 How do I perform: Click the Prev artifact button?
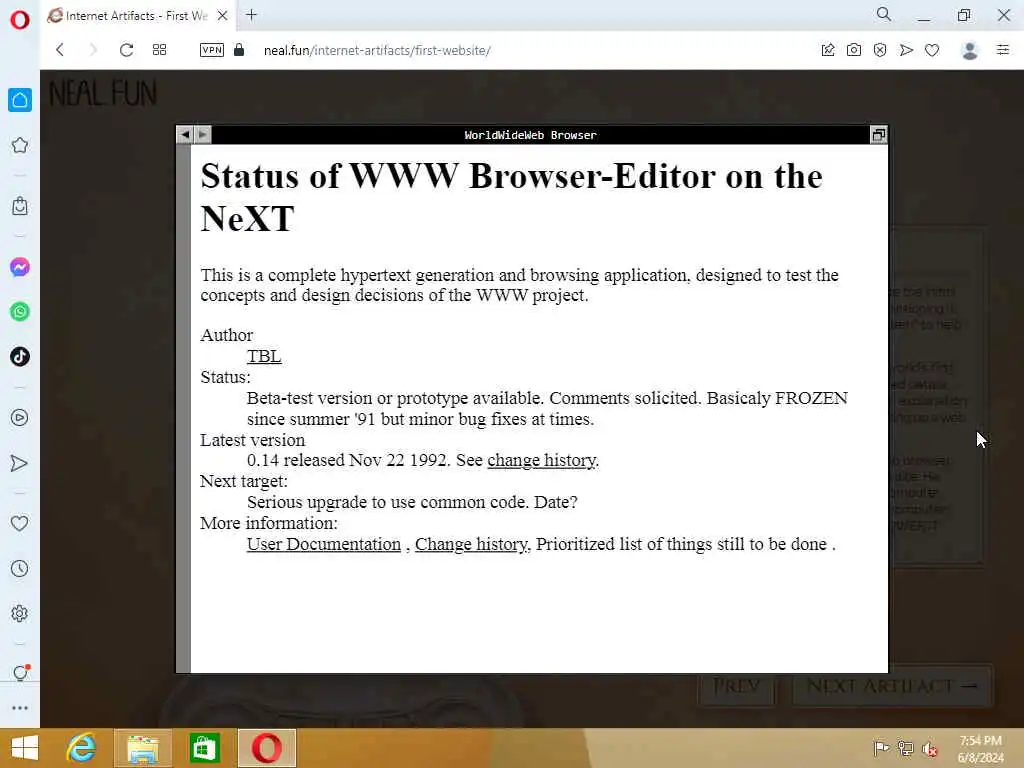[x=736, y=686]
